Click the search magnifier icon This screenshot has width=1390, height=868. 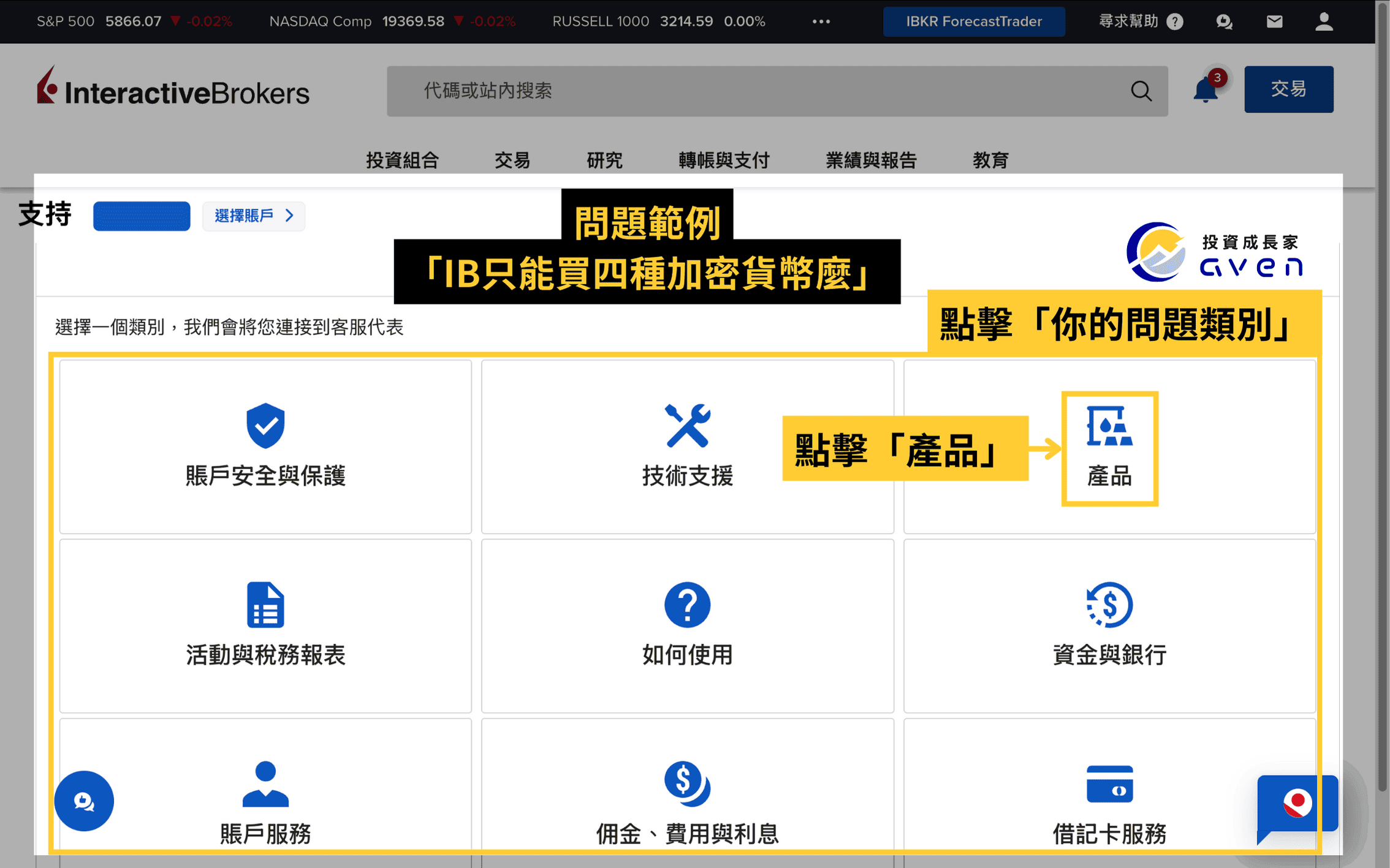(x=1141, y=91)
